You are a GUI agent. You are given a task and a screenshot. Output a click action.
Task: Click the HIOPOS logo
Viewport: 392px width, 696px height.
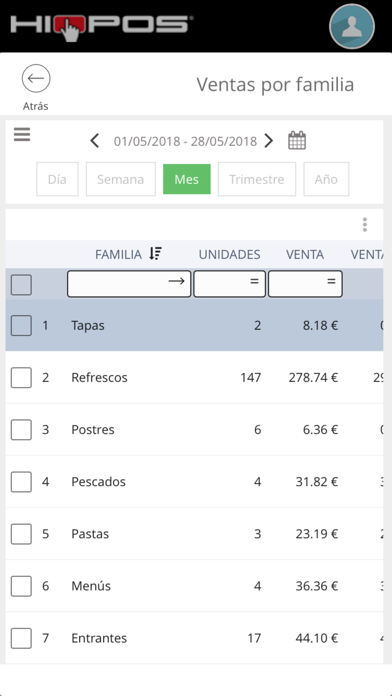pos(102,28)
